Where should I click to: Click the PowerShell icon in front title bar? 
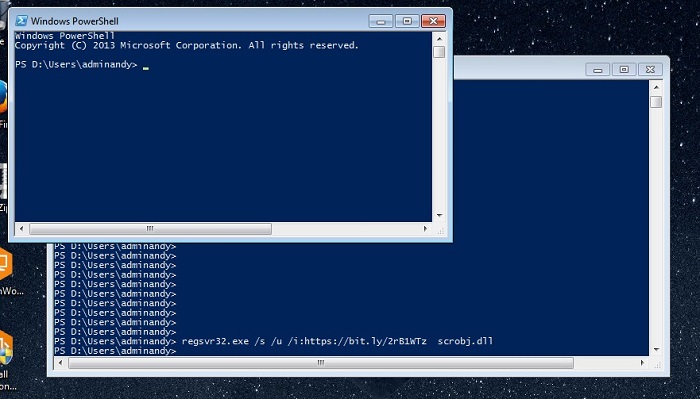pyautogui.click(x=21, y=21)
